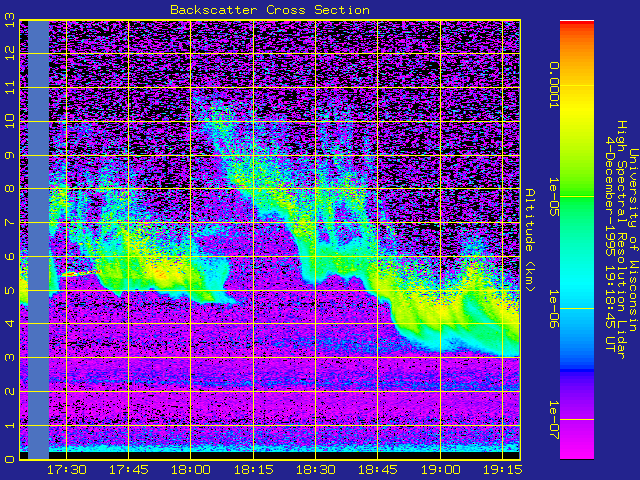Click altitude label 6 on left axis

(10, 256)
